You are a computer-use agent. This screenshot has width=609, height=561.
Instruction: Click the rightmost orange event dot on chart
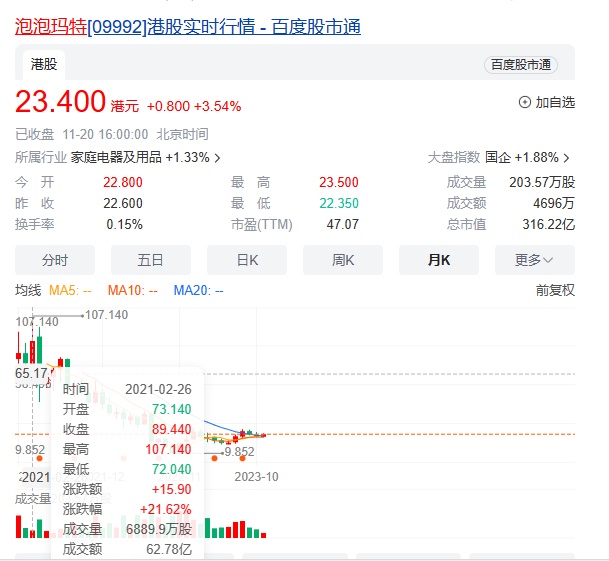pyautogui.click(x=242, y=458)
